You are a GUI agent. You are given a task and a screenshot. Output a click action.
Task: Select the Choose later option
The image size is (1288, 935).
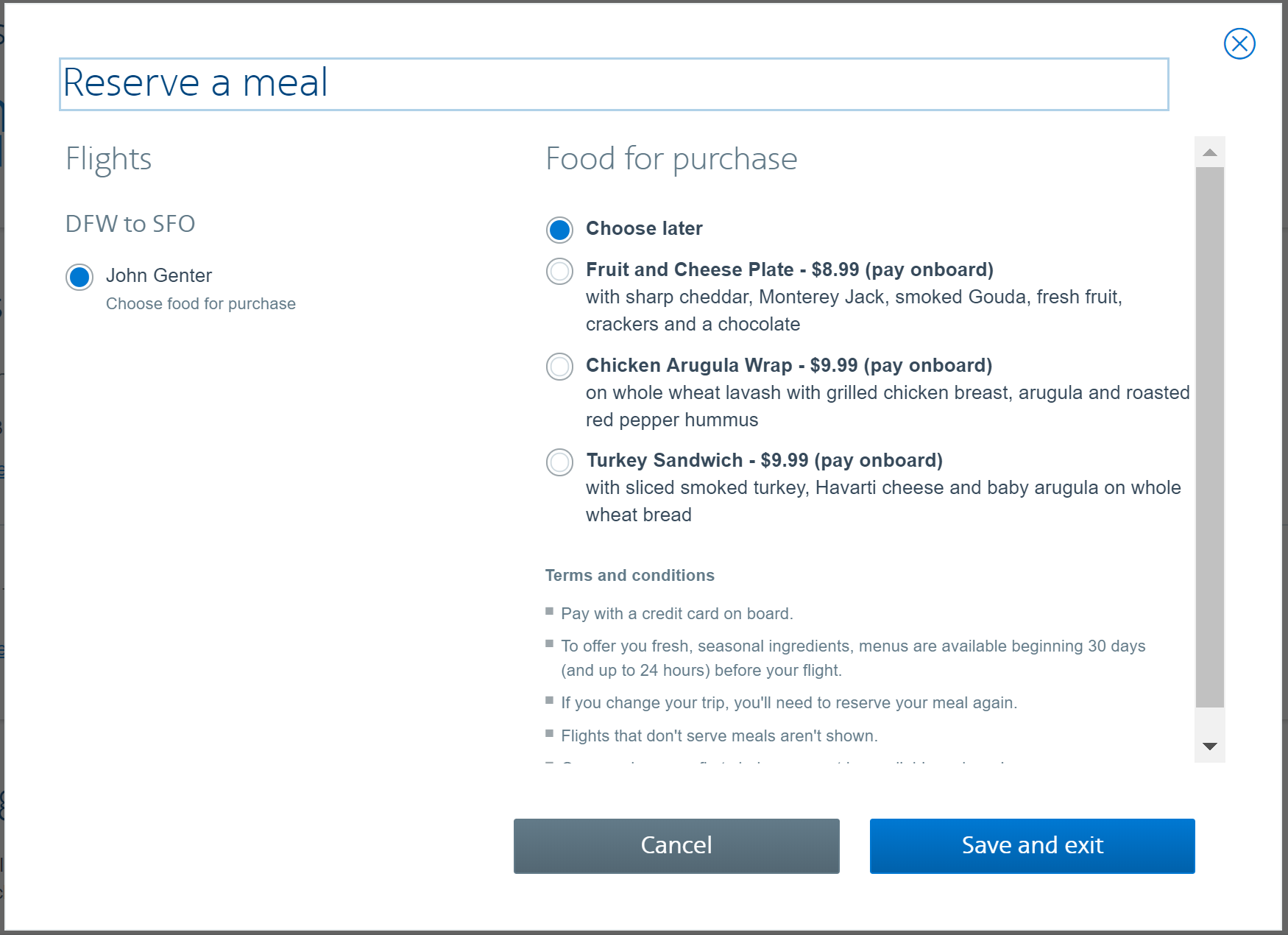tap(559, 230)
